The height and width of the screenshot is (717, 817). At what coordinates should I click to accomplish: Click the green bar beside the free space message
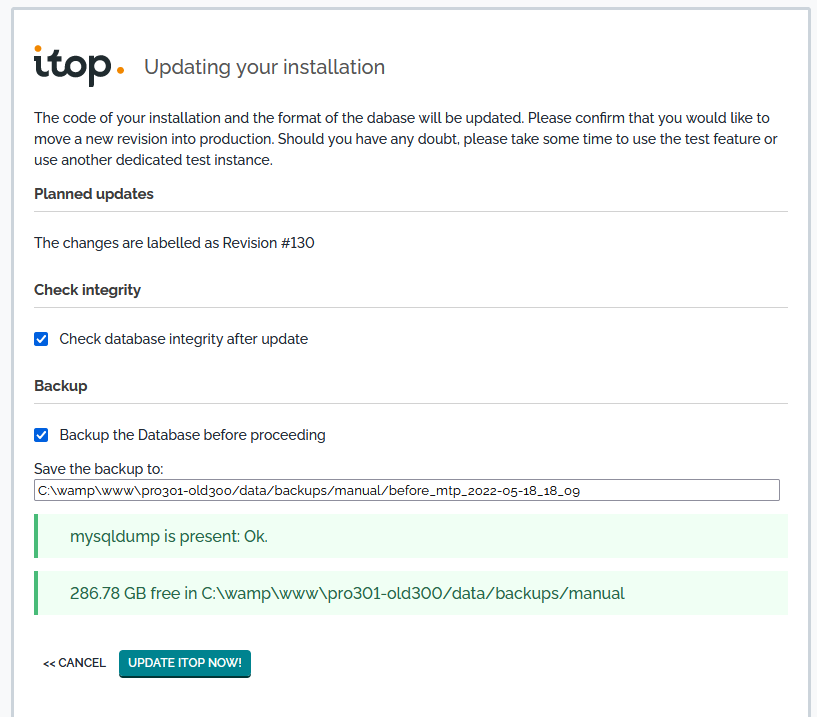36,593
